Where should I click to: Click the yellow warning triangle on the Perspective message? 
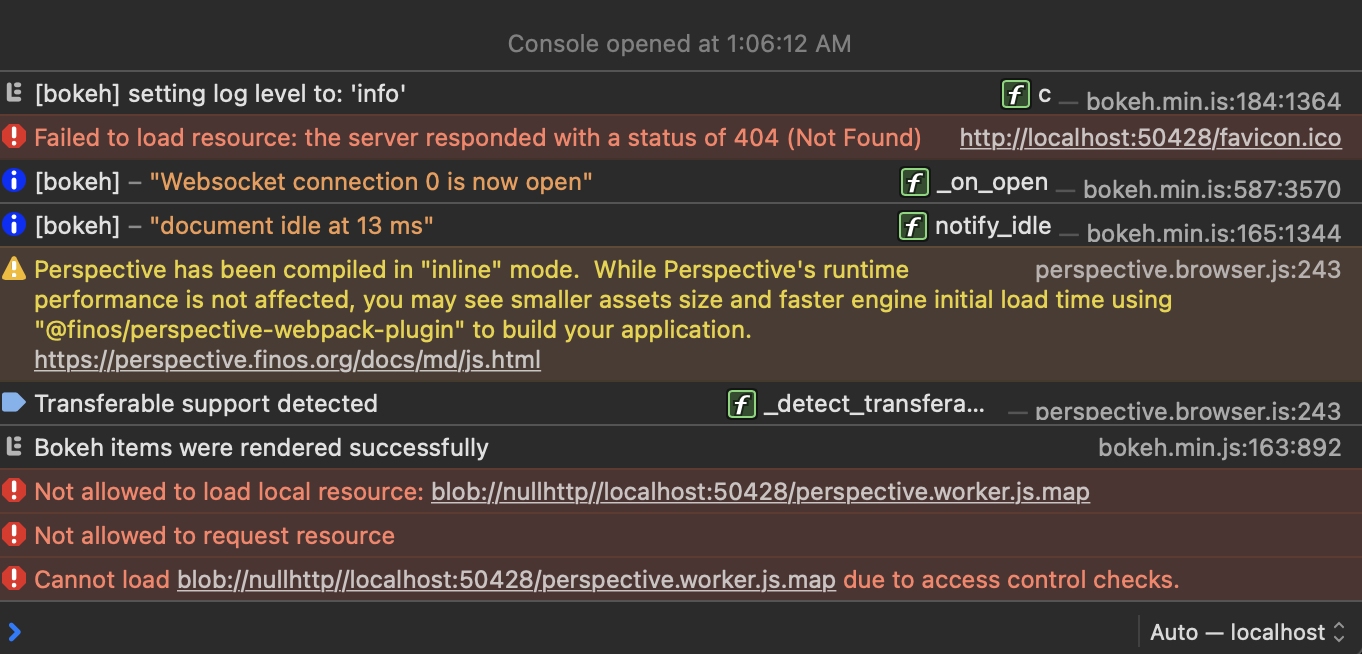click(x=14, y=268)
